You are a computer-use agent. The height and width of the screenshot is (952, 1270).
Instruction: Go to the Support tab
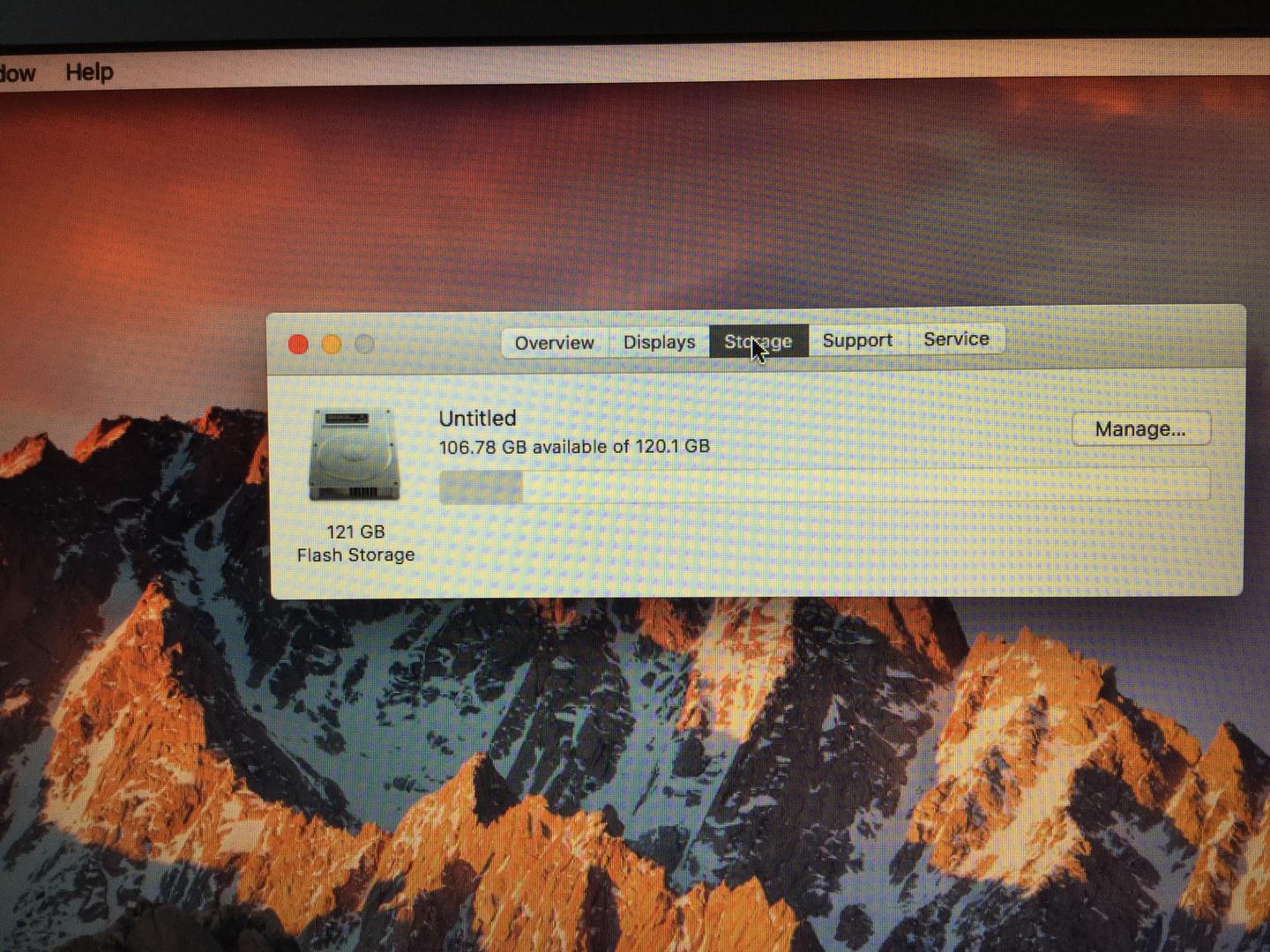[857, 339]
